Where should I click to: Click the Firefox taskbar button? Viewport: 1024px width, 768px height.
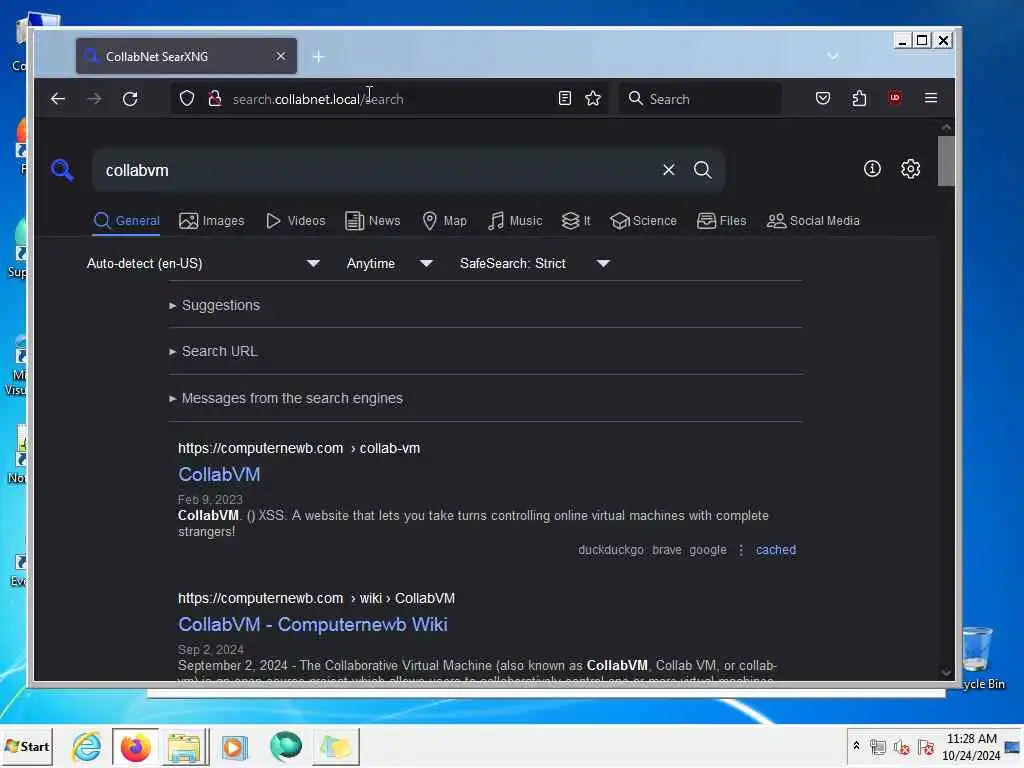[x=135, y=746]
